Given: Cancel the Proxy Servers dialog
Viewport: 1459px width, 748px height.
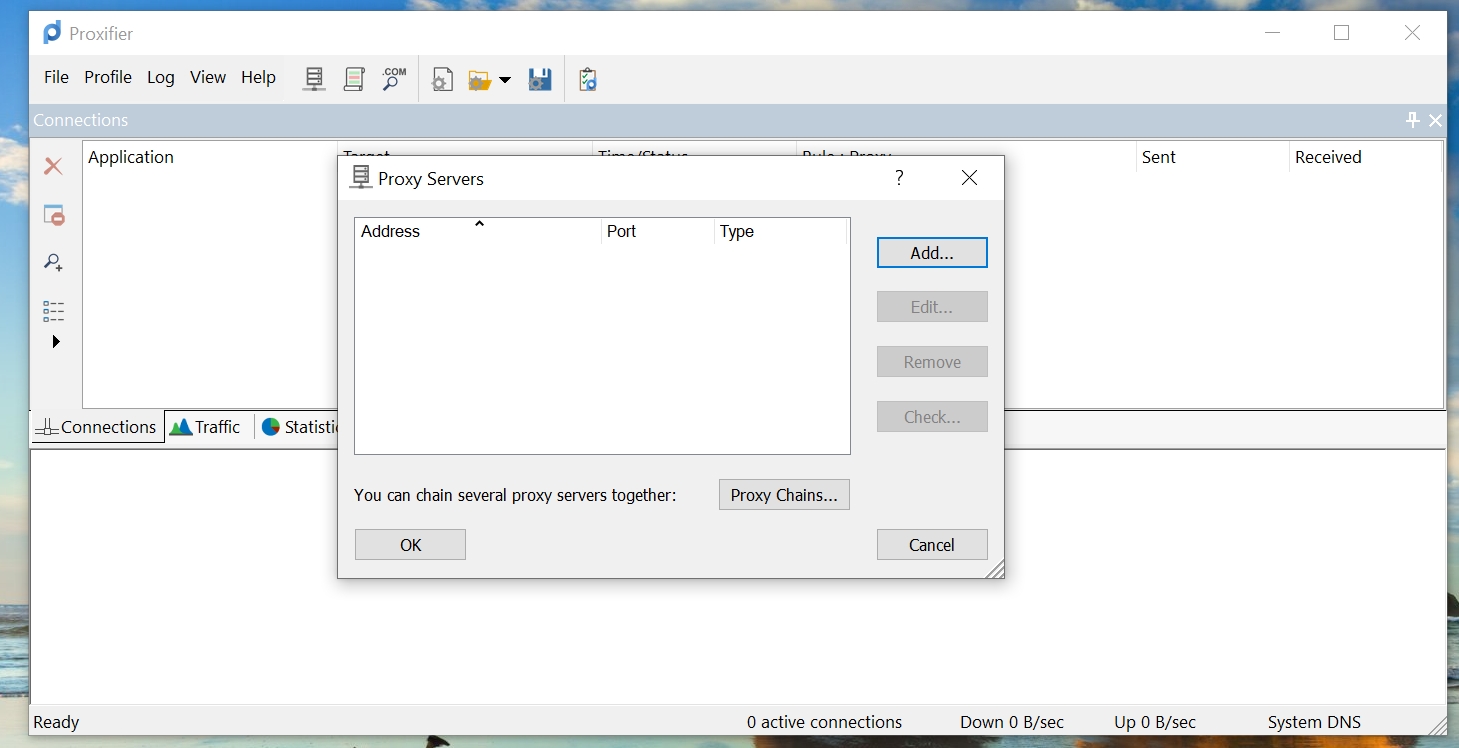Looking at the screenshot, I should click(x=931, y=545).
